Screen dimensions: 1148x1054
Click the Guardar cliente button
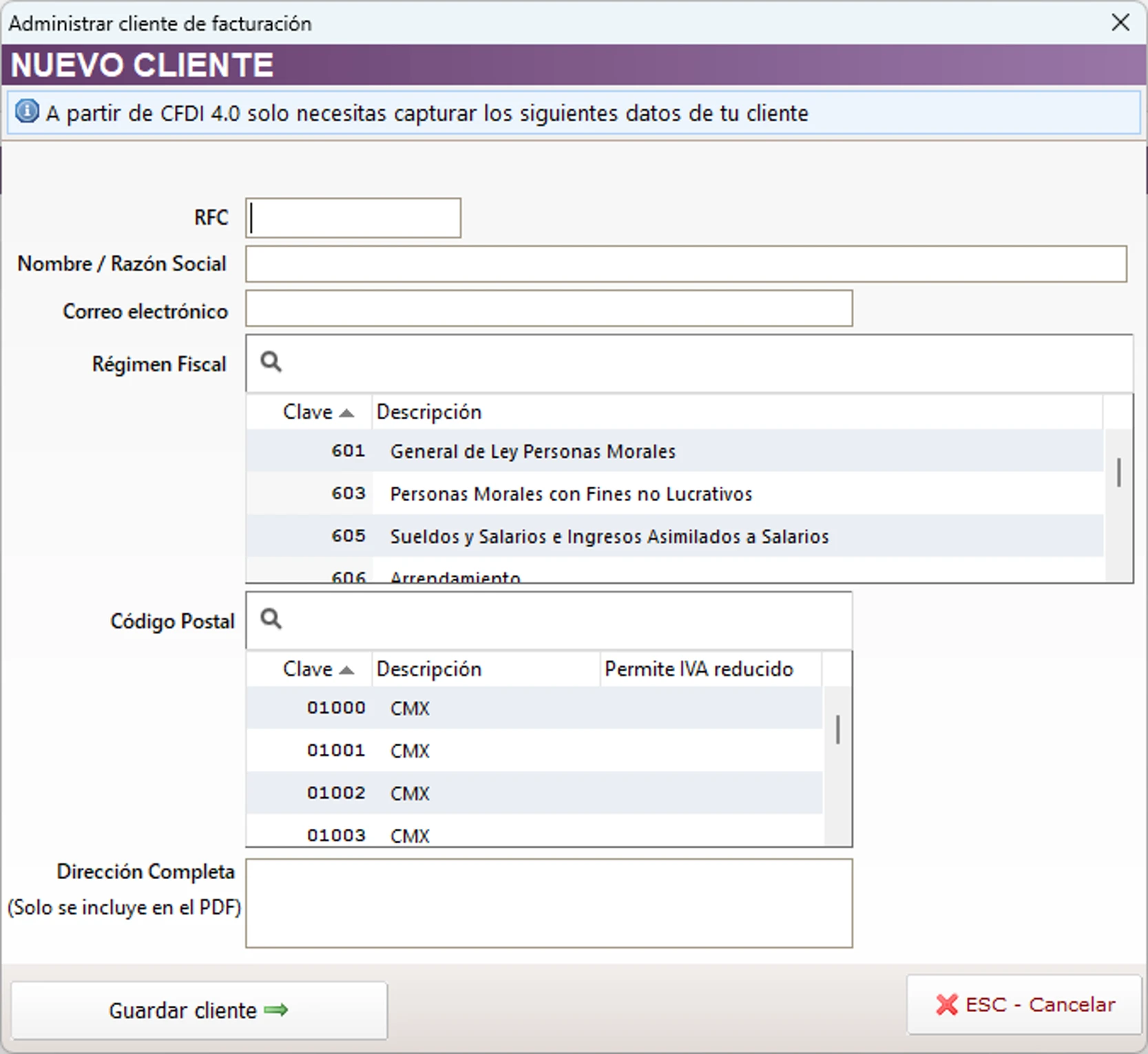pos(200,1010)
